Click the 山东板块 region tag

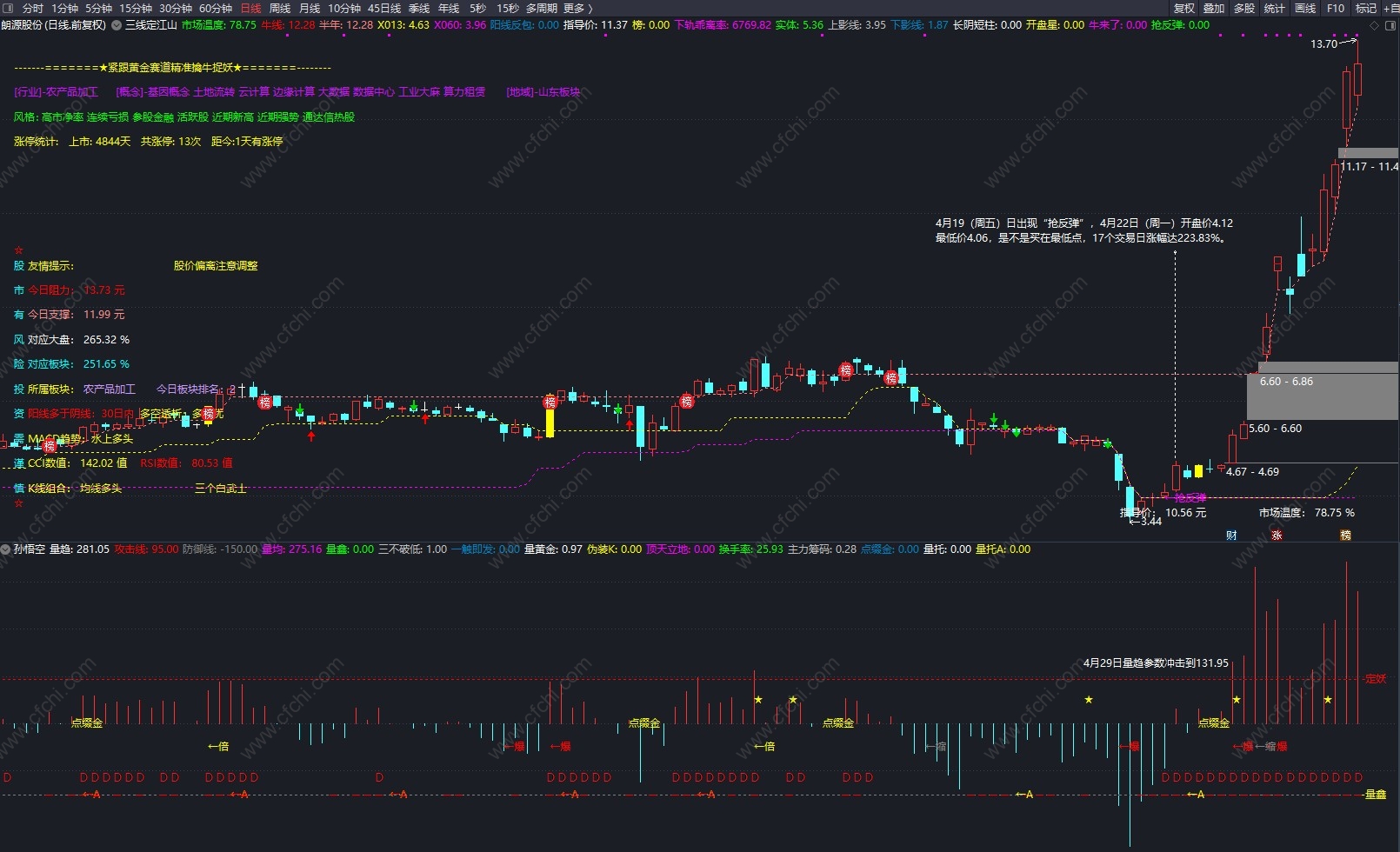558,92
